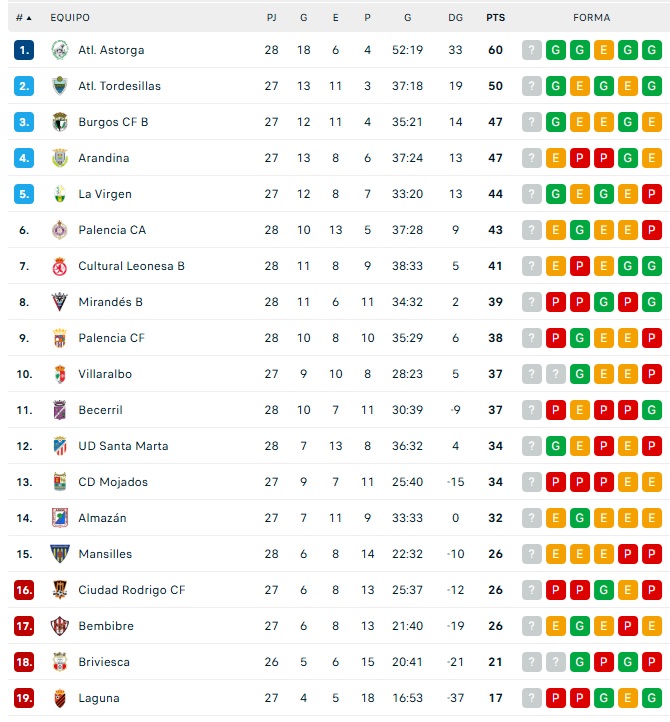Click the Cultural Leonesa B crest icon
This screenshot has width=670, height=722.
59,266
